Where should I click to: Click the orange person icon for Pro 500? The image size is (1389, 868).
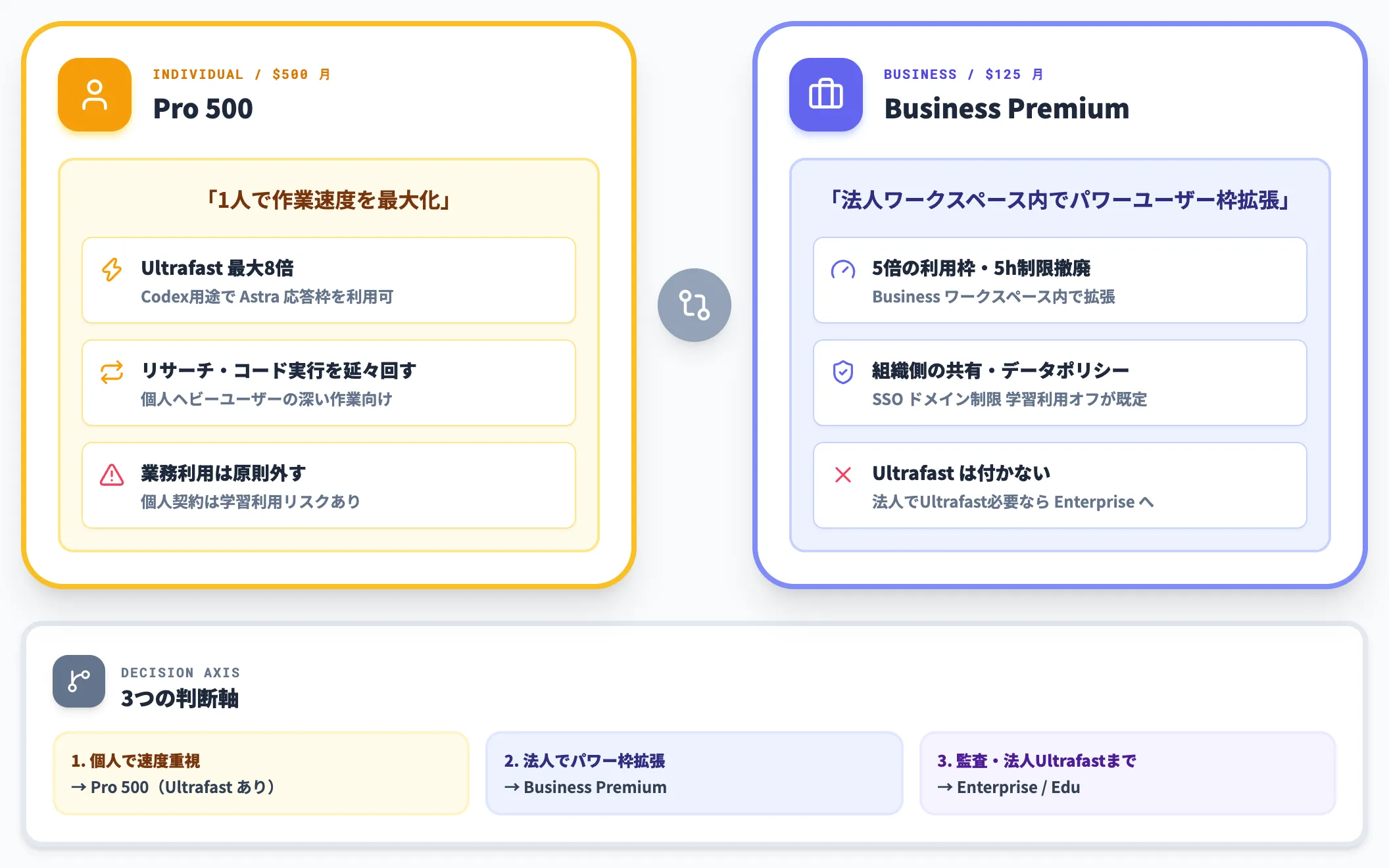[95, 95]
